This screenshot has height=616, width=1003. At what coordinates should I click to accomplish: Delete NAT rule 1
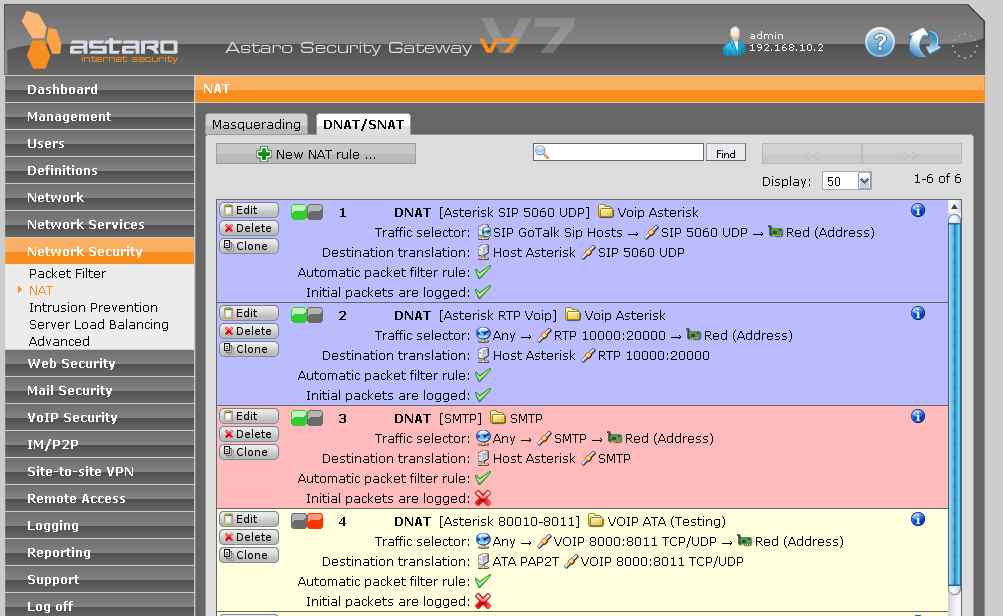[249, 228]
